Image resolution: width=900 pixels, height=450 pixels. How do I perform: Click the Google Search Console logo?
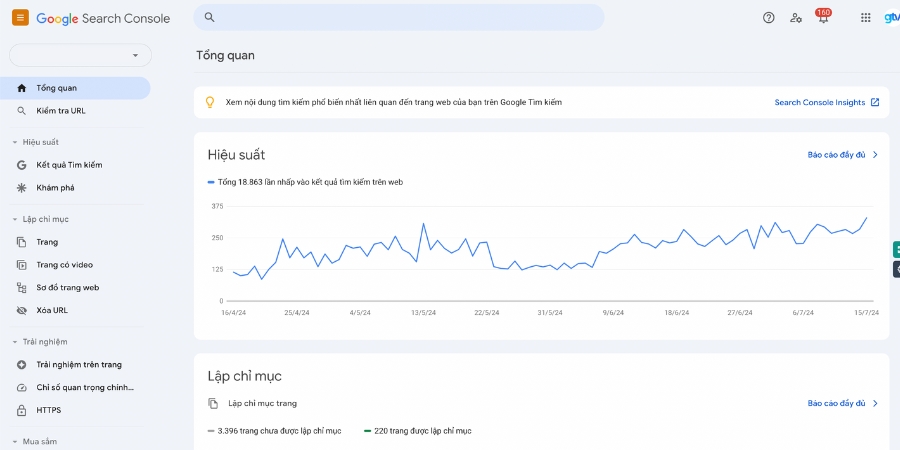tap(103, 18)
